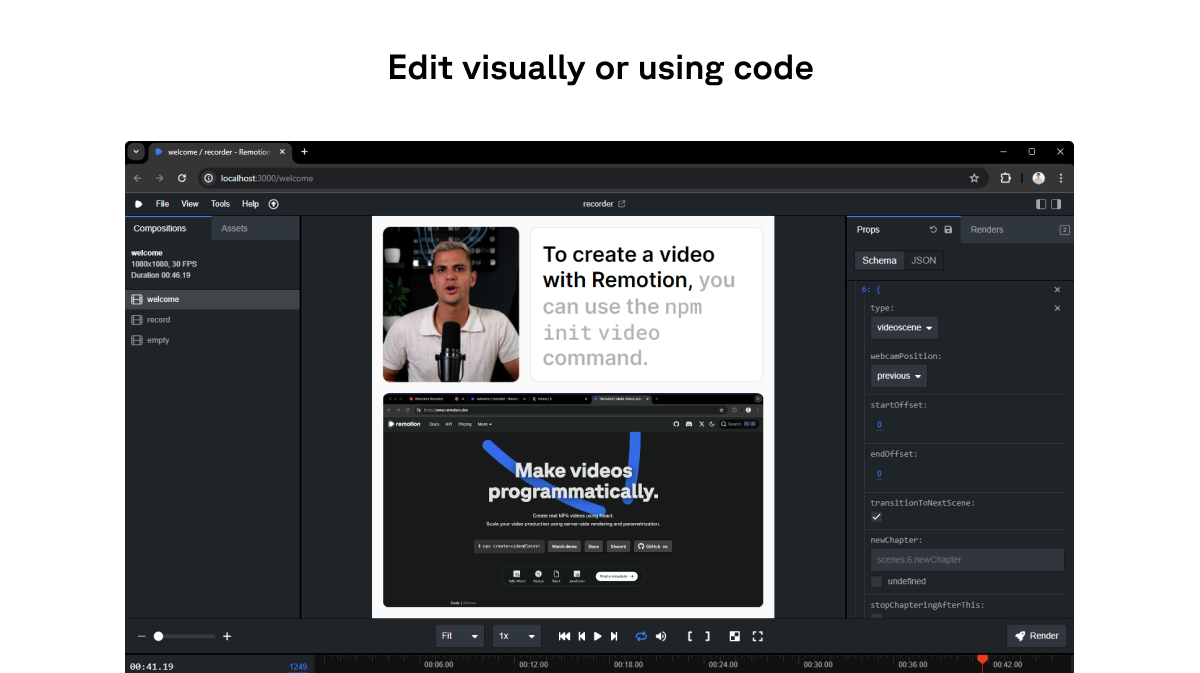The image size is (1200, 673).
Task: Open the tab search dropdown arrow
Action: coord(137,152)
